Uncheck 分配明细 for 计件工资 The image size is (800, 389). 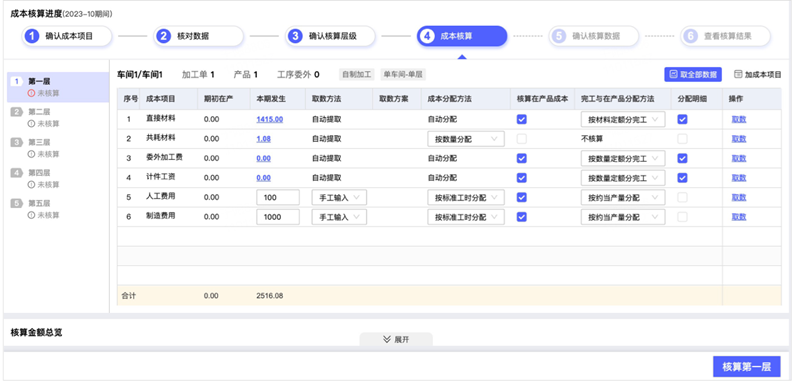coord(682,178)
